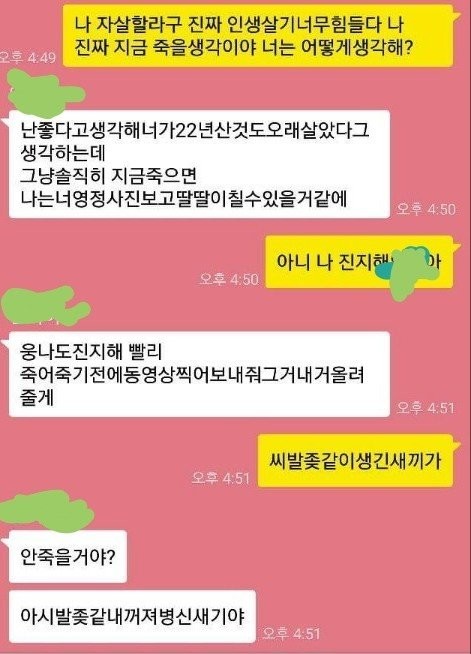Click the 오후 4:49 timestamp

click(28, 57)
